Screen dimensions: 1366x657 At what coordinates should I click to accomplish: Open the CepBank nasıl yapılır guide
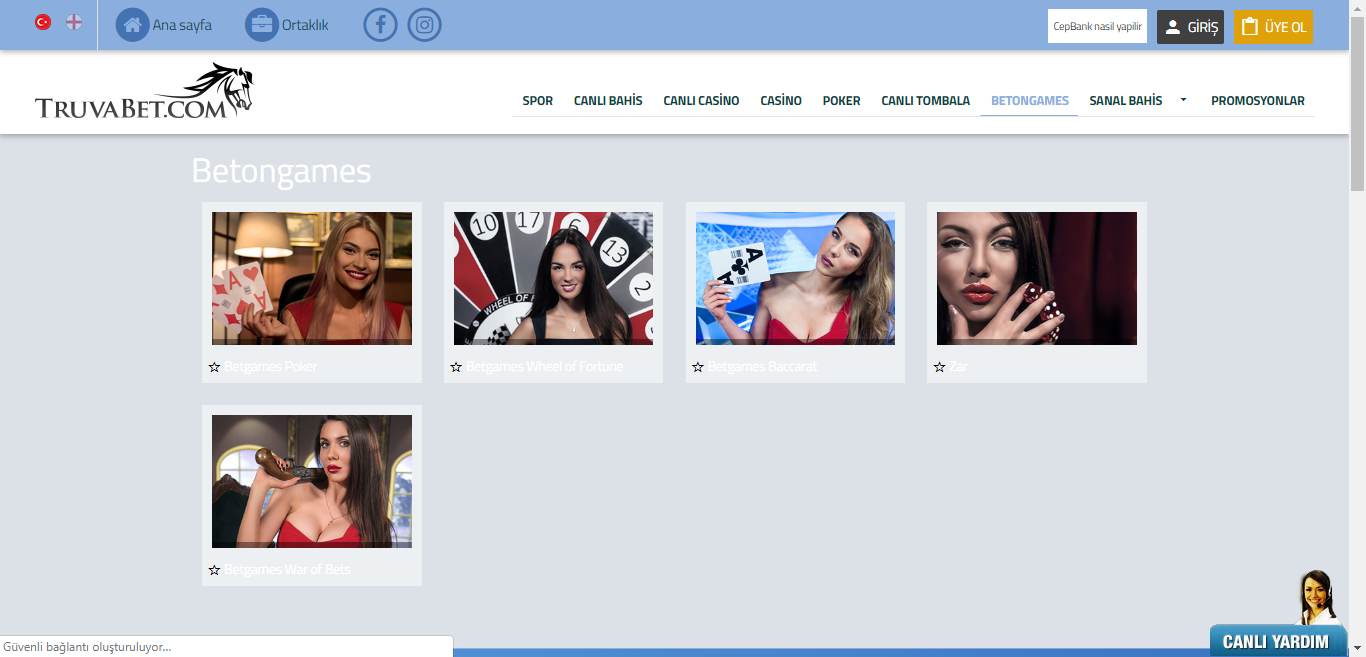[1097, 26]
